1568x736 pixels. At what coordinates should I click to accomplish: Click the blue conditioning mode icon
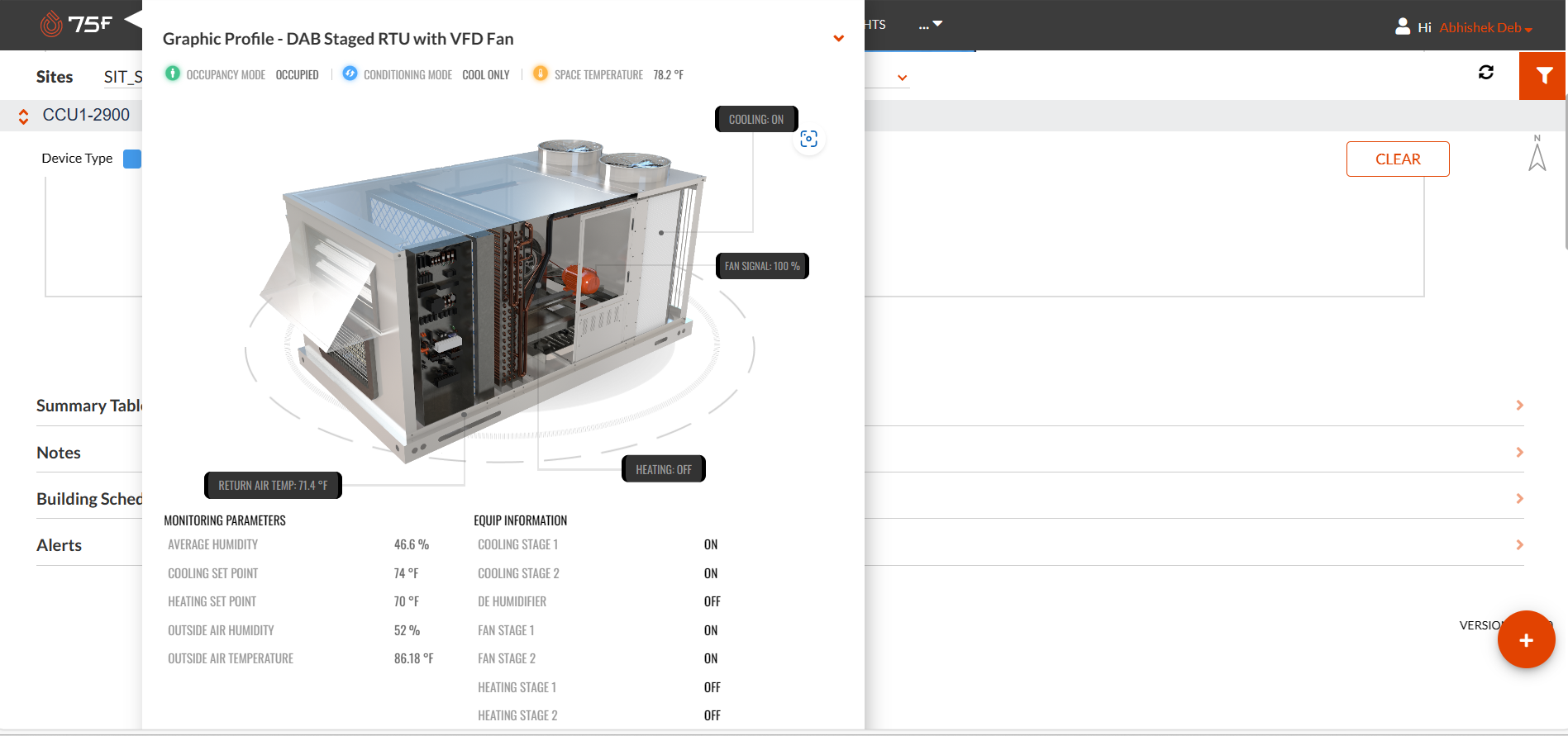click(350, 74)
